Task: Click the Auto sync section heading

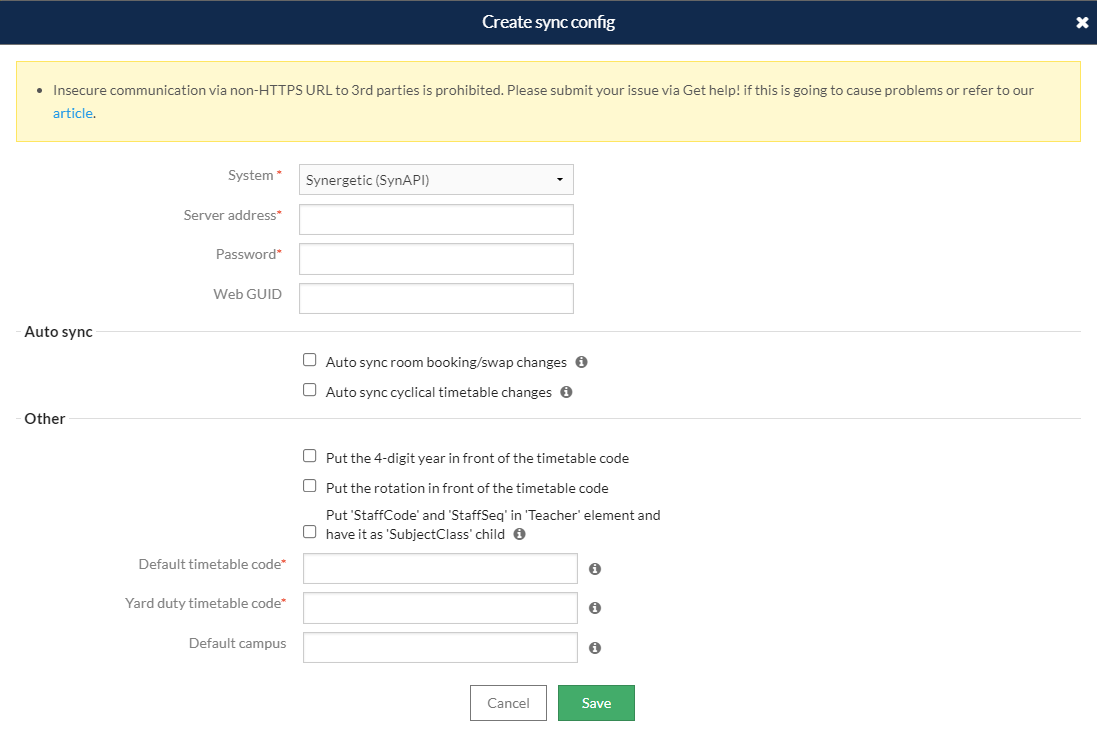Action: click(58, 332)
